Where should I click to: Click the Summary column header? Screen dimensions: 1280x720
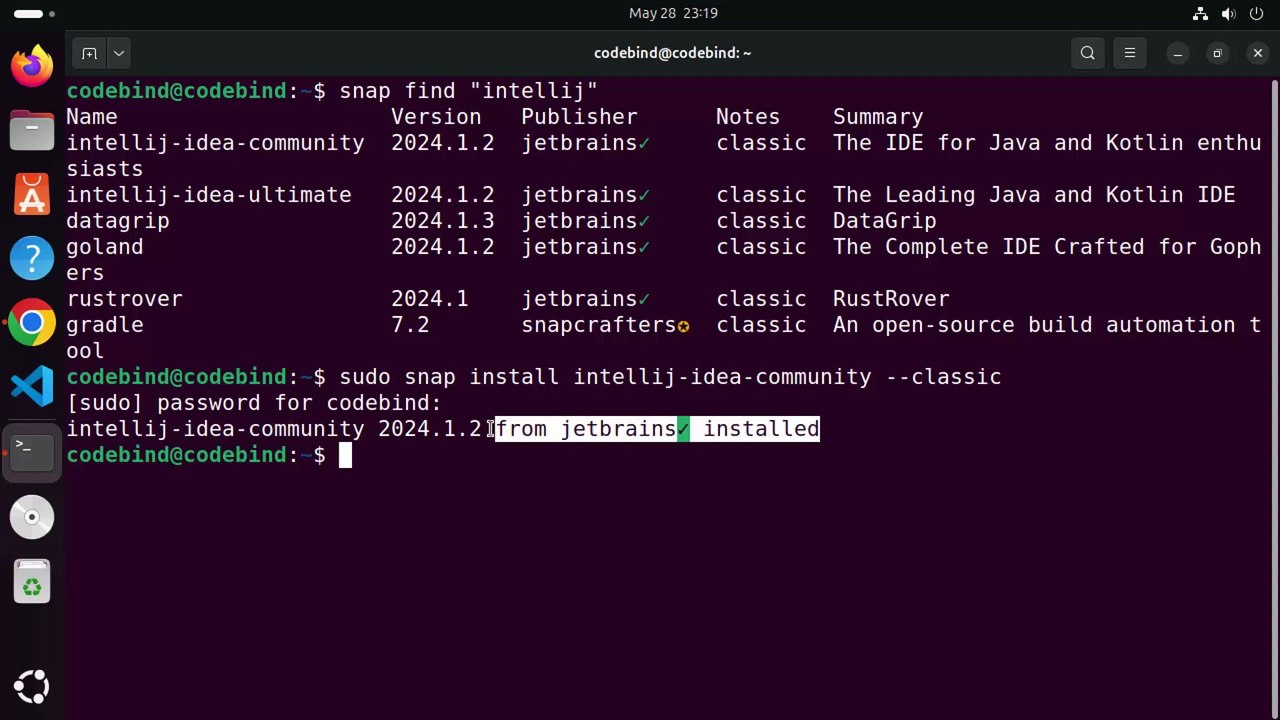[x=878, y=117]
